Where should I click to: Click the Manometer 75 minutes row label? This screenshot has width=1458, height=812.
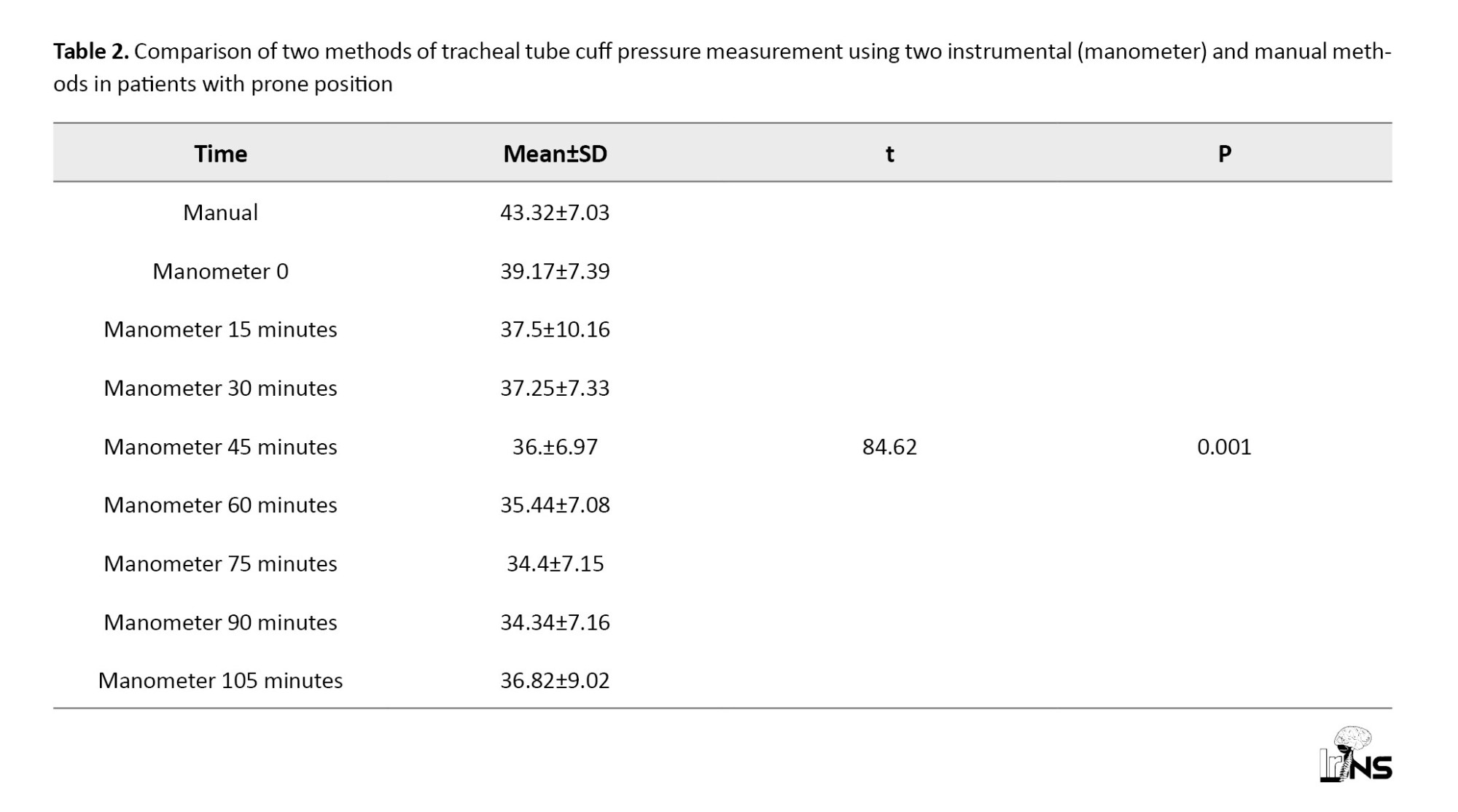coord(220,563)
